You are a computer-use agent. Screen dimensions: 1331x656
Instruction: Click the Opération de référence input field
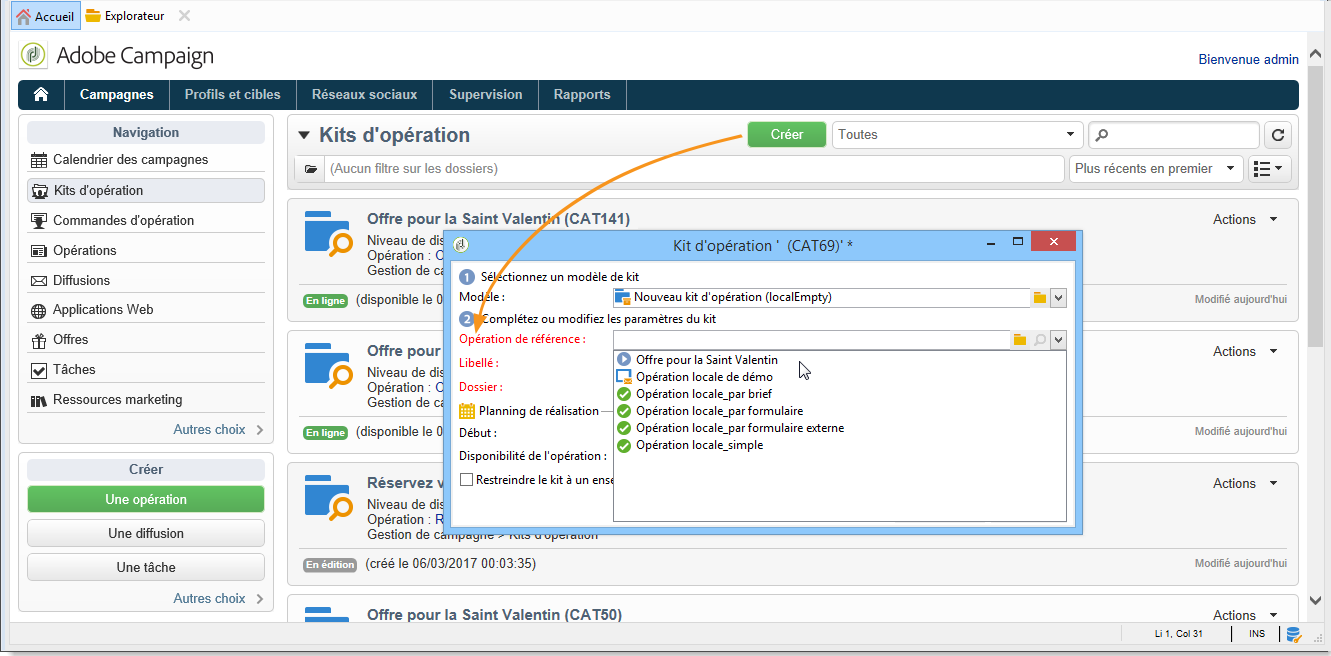coord(812,340)
